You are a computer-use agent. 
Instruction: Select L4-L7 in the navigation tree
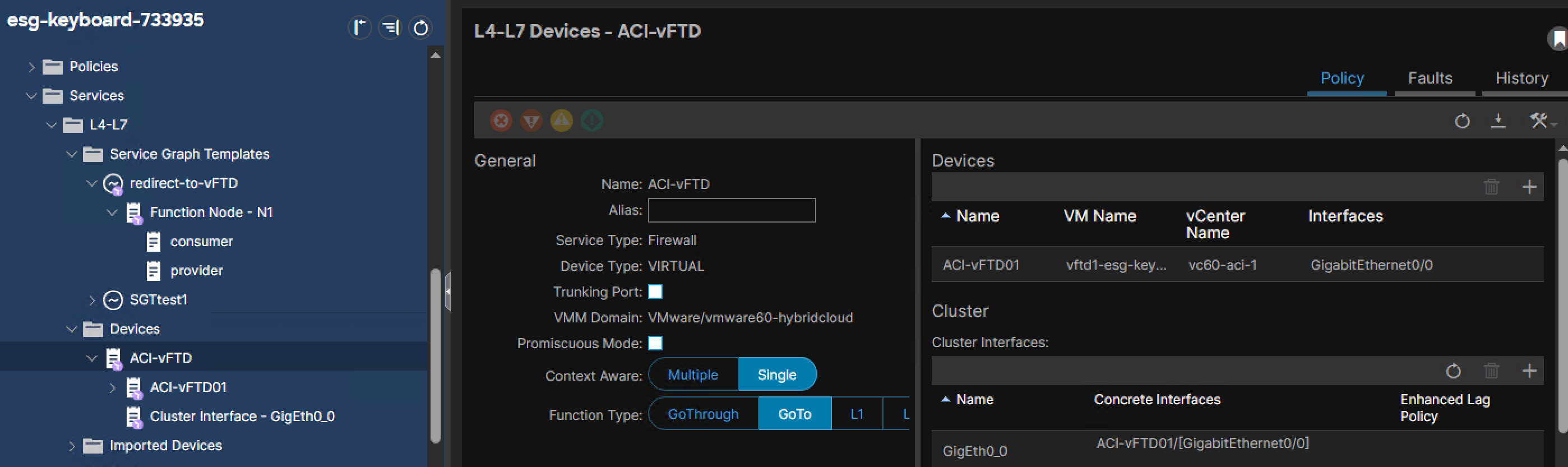pos(108,125)
